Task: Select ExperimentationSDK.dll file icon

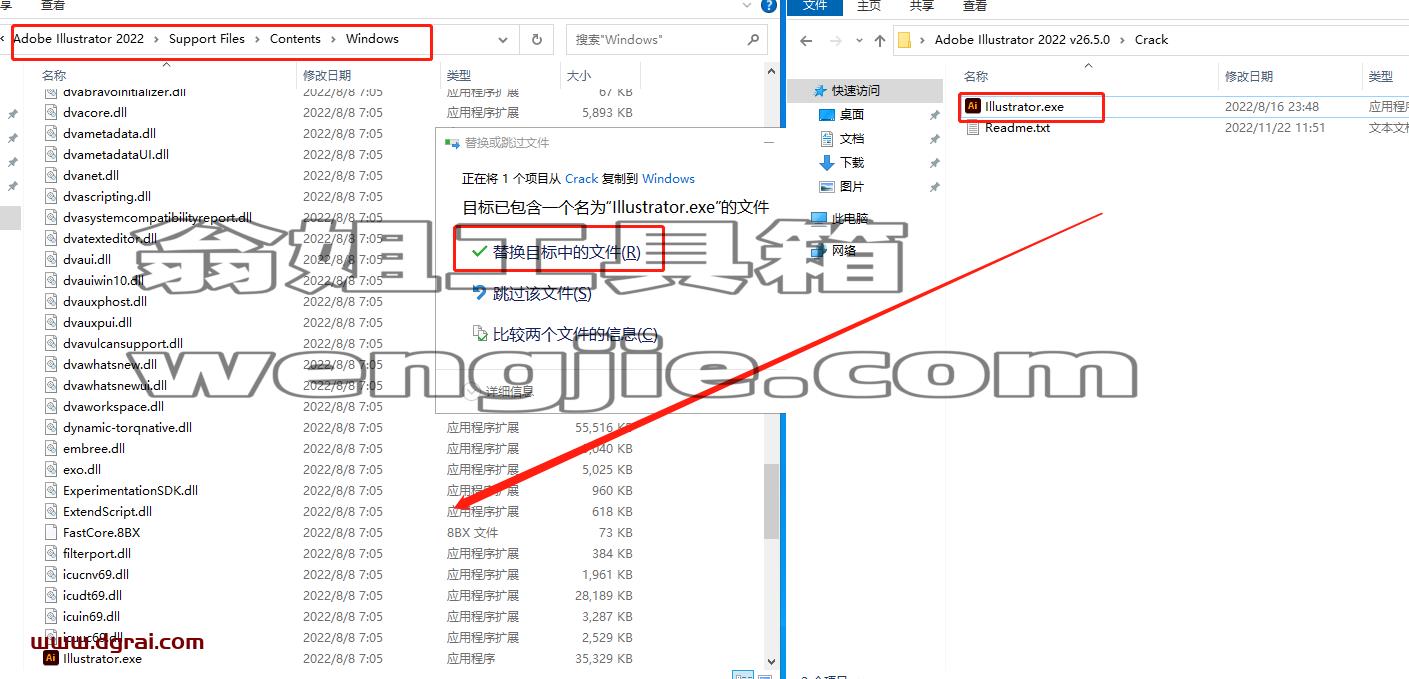Action: (51, 490)
